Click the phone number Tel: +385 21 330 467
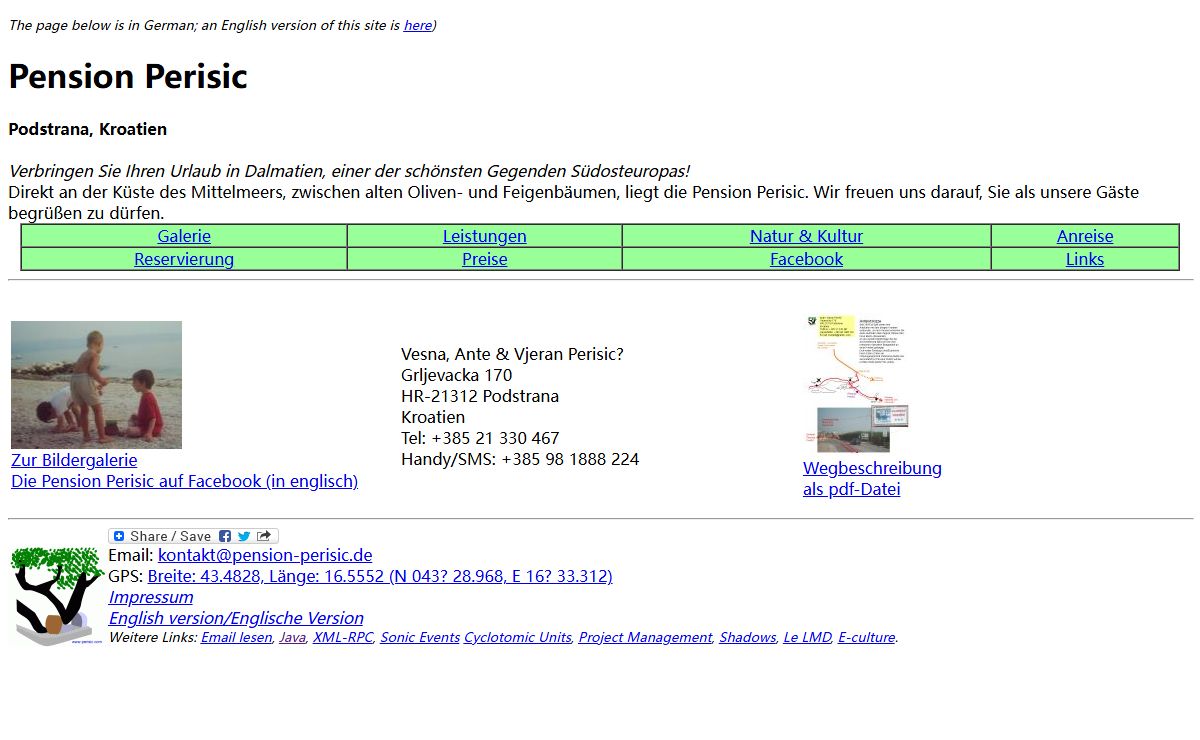This screenshot has width=1200, height=740. coord(480,438)
